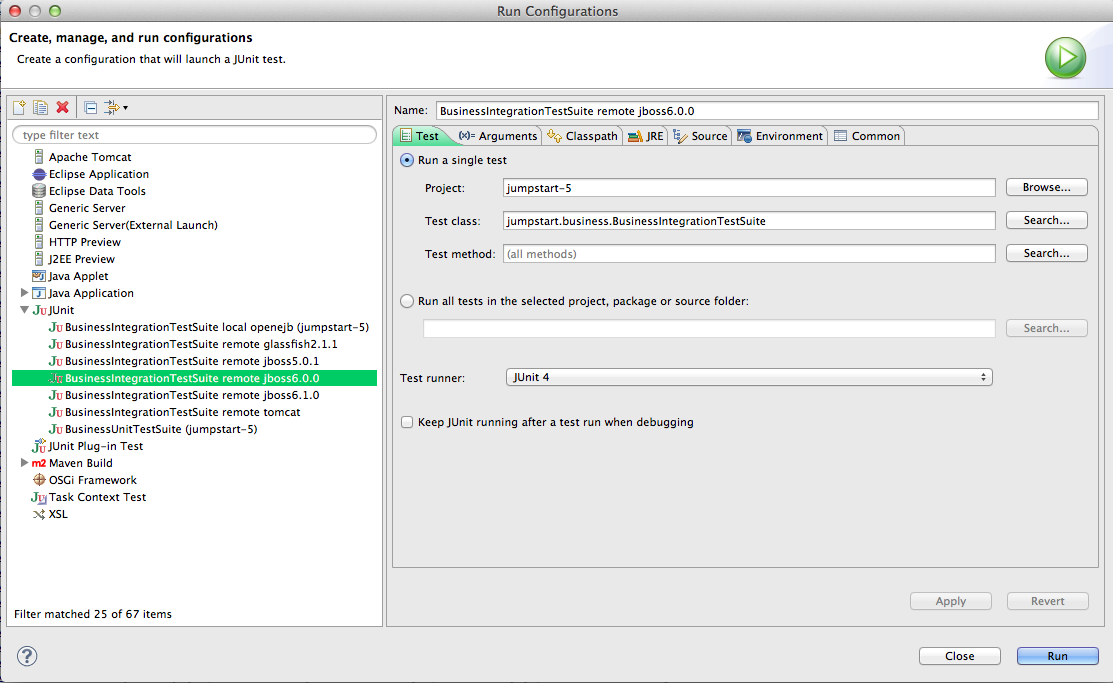Select BusinessIntegrationTestSuite remote glassfish2.1.1
The height and width of the screenshot is (683, 1113).
[x=201, y=344]
